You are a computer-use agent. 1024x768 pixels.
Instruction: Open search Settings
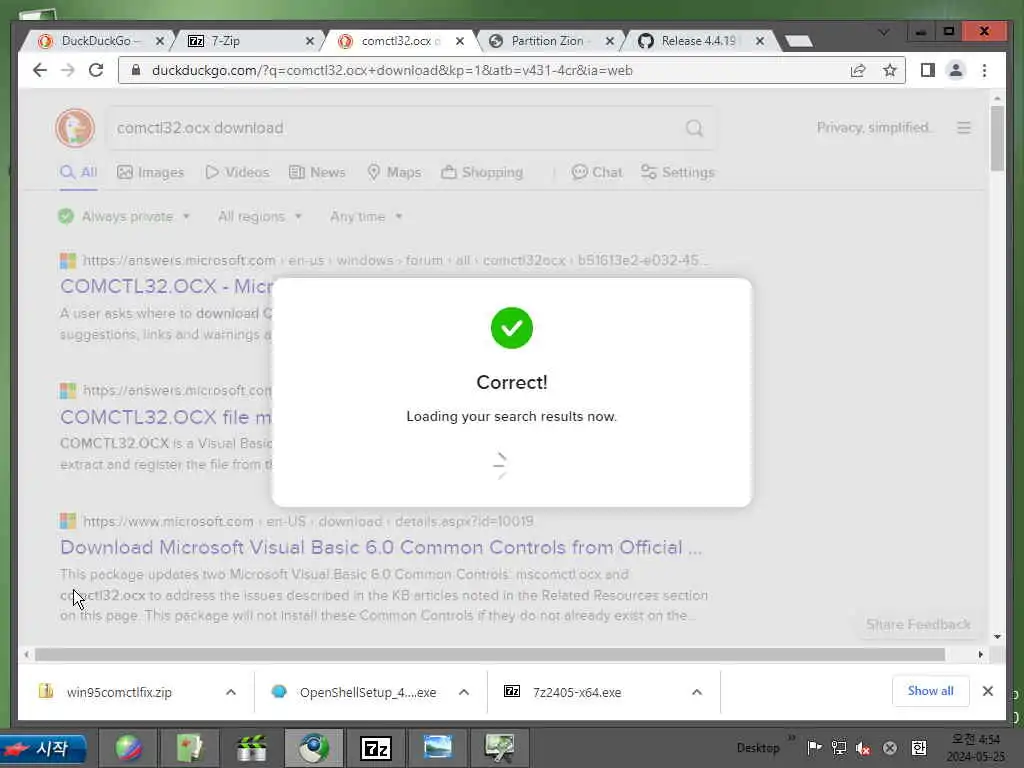(678, 172)
